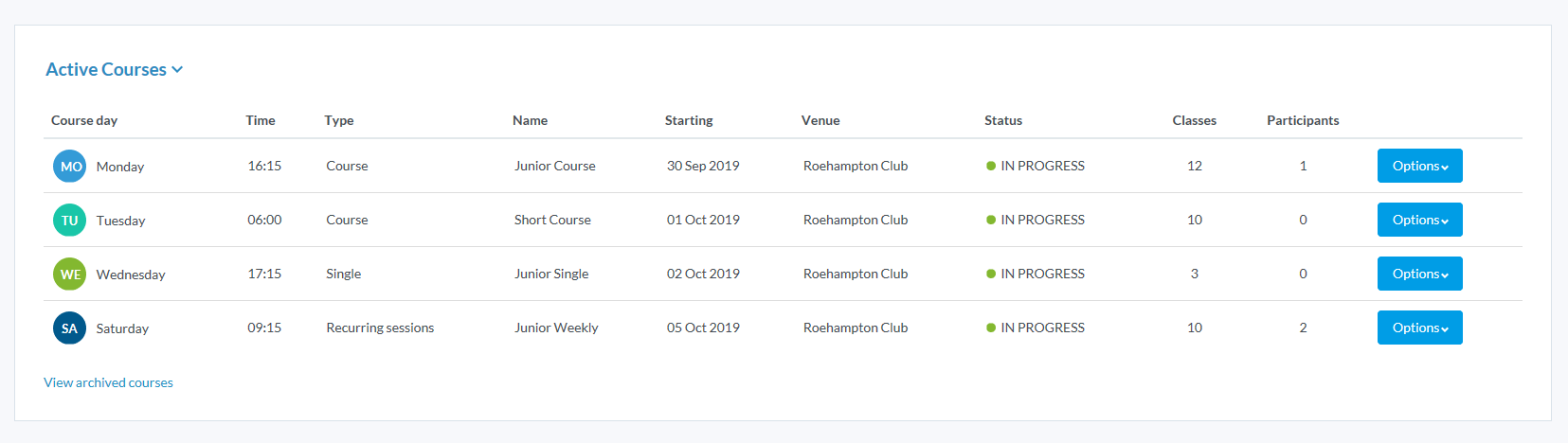1568x443 pixels.
Task: Click the green status dot for Monday
Action: point(991,166)
